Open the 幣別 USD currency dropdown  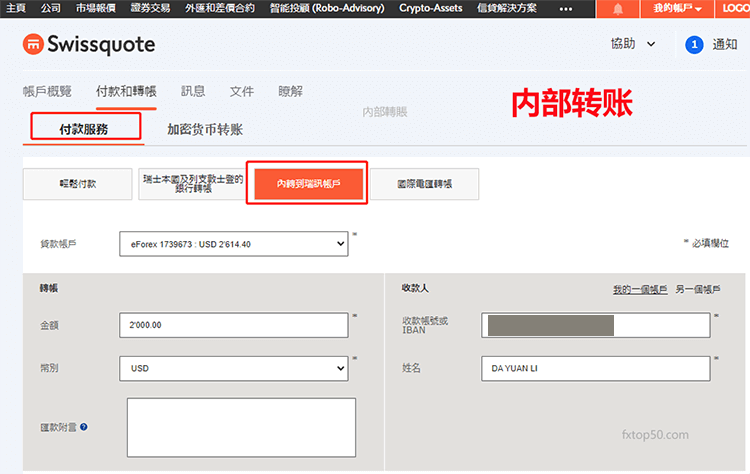233,368
